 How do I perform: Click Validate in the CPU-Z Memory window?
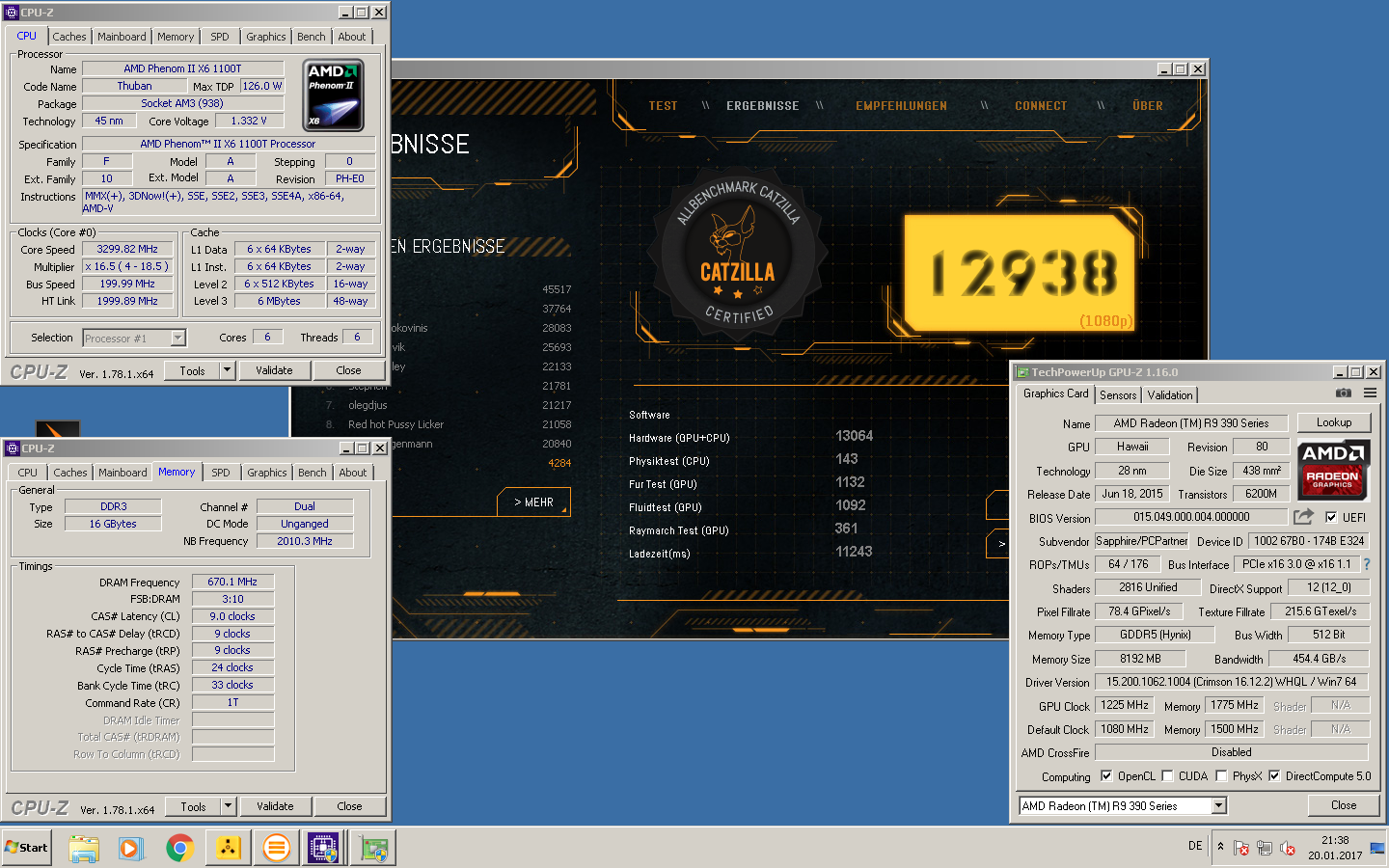(275, 806)
